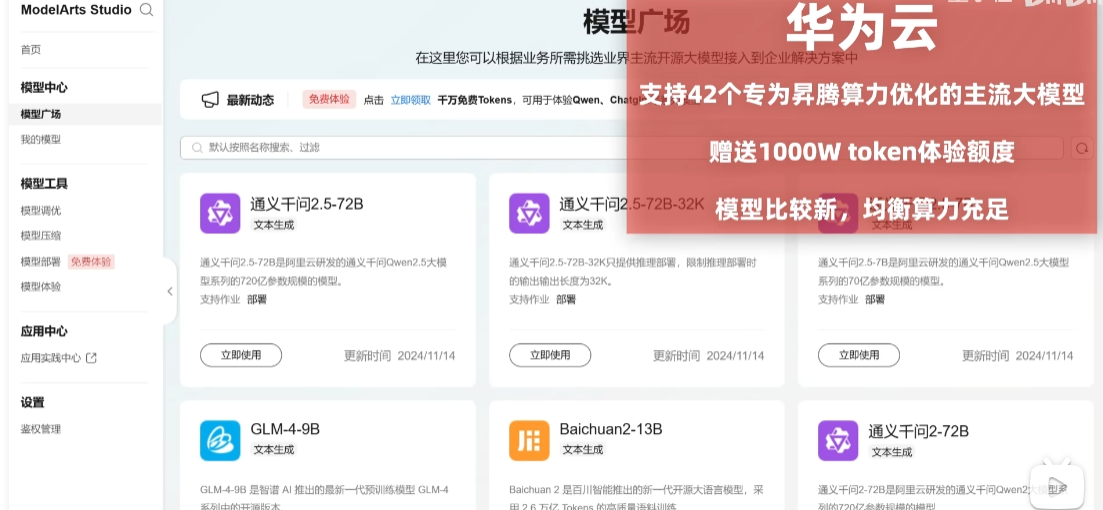Collapse the left sidebar with the chevron handle
Image resolution: width=1103 pixels, height=510 pixels.
pos(170,291)
